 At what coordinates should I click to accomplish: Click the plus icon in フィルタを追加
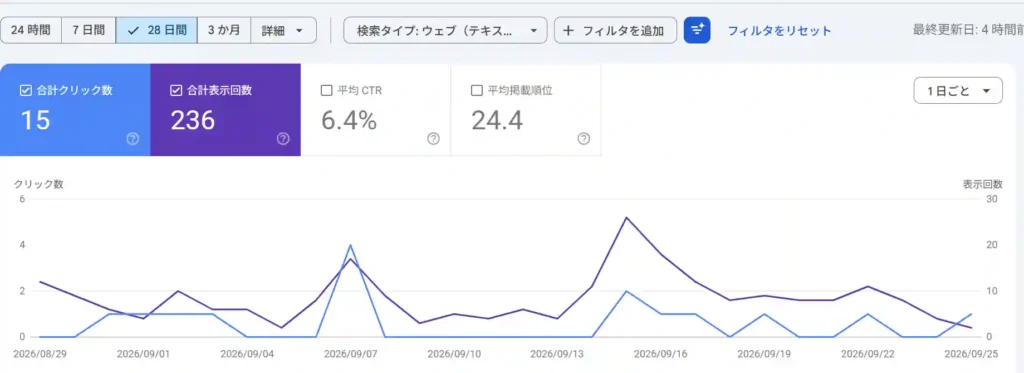click(568, 30)
